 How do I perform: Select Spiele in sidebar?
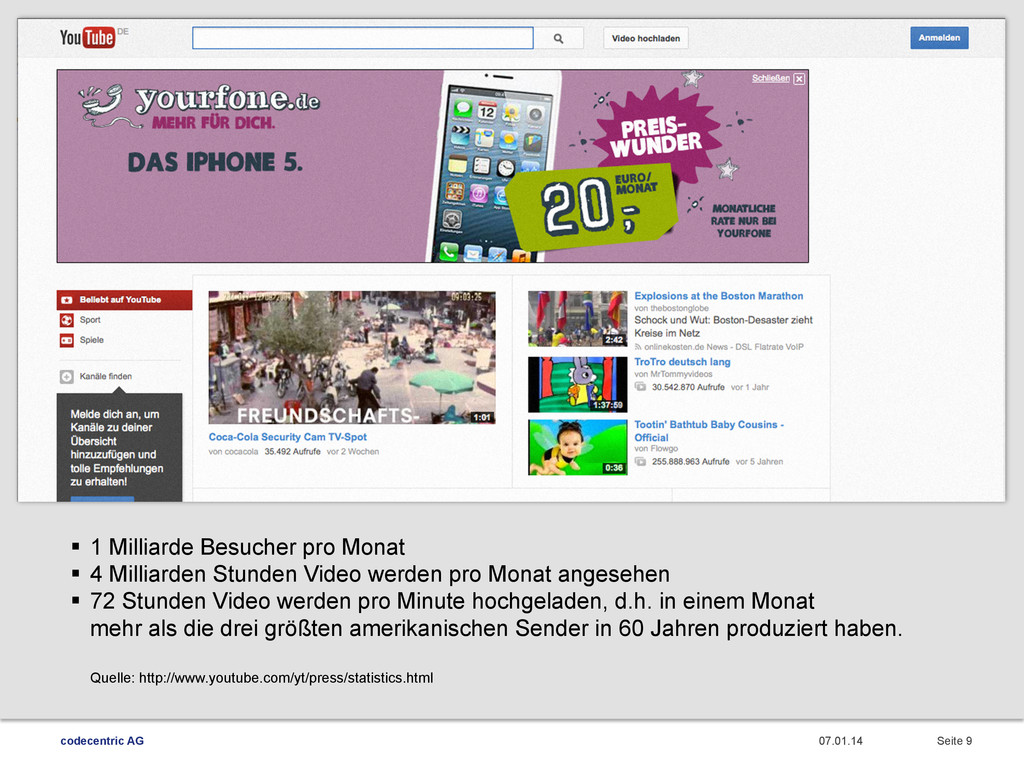click(91, 340)
